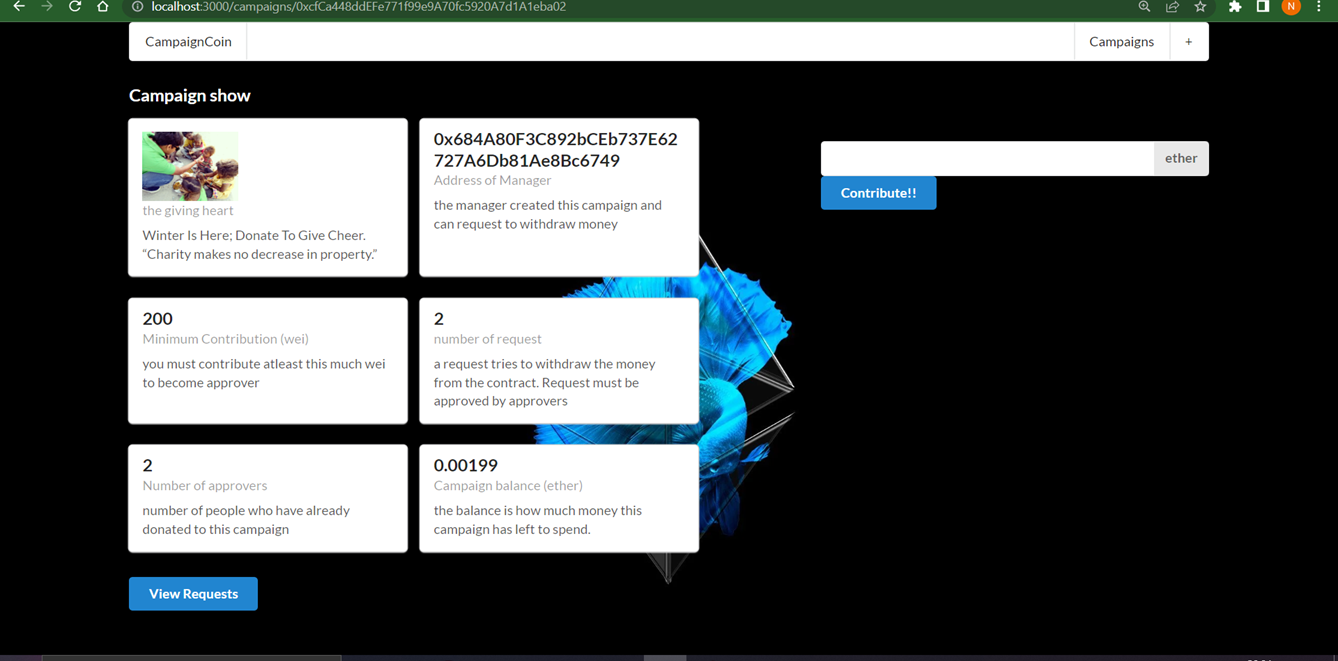This screenshot has width=1338, height=661.
Task: Click the browser forward arrow icon
Action: pyautogui.click(x=47, y=7)
